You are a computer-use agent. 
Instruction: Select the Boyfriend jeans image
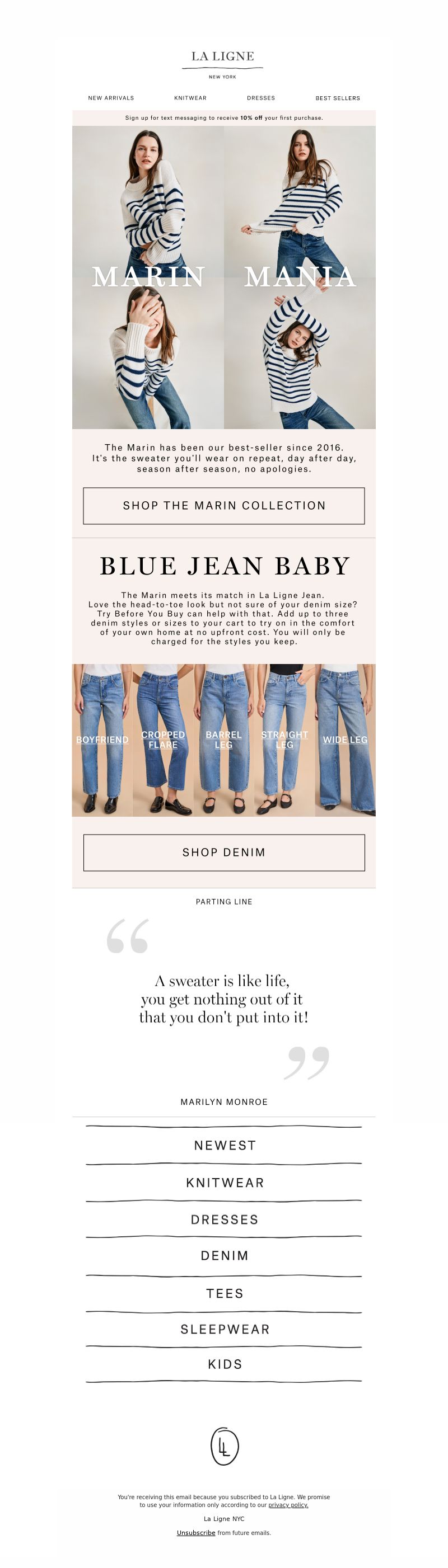click(x=102, y=740)
